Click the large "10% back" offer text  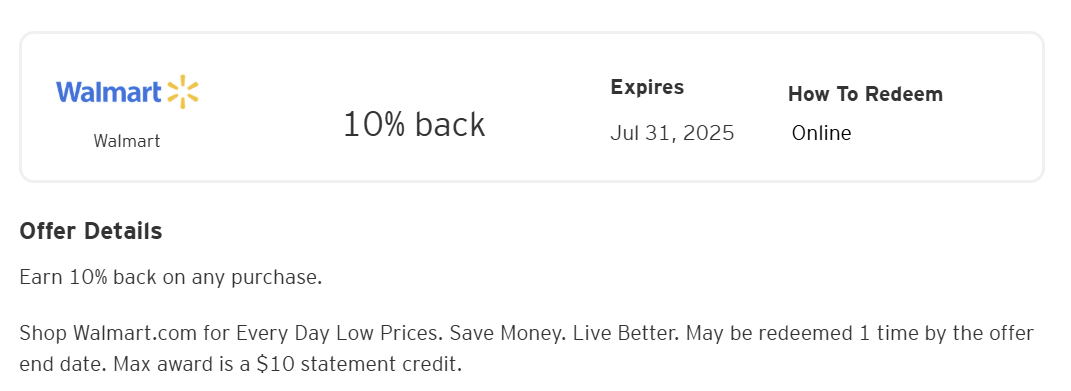click(414, 124)
